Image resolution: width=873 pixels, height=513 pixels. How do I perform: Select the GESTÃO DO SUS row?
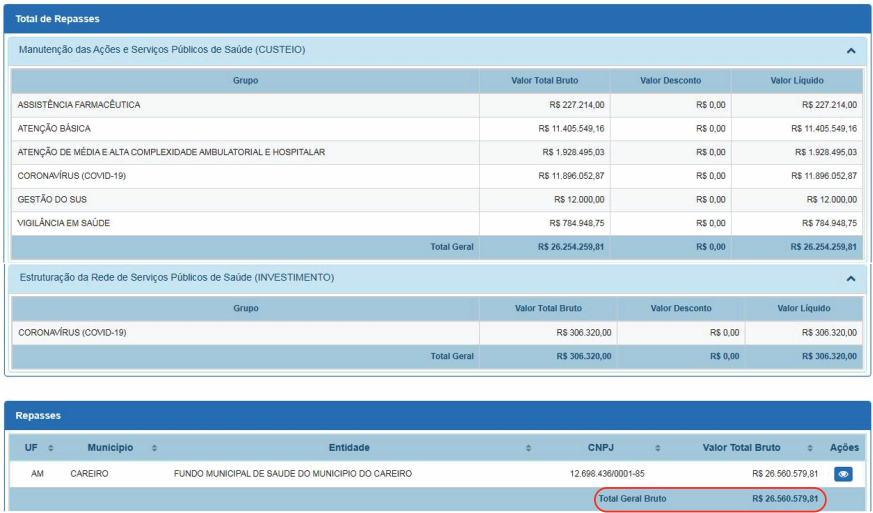click(52, 199)
